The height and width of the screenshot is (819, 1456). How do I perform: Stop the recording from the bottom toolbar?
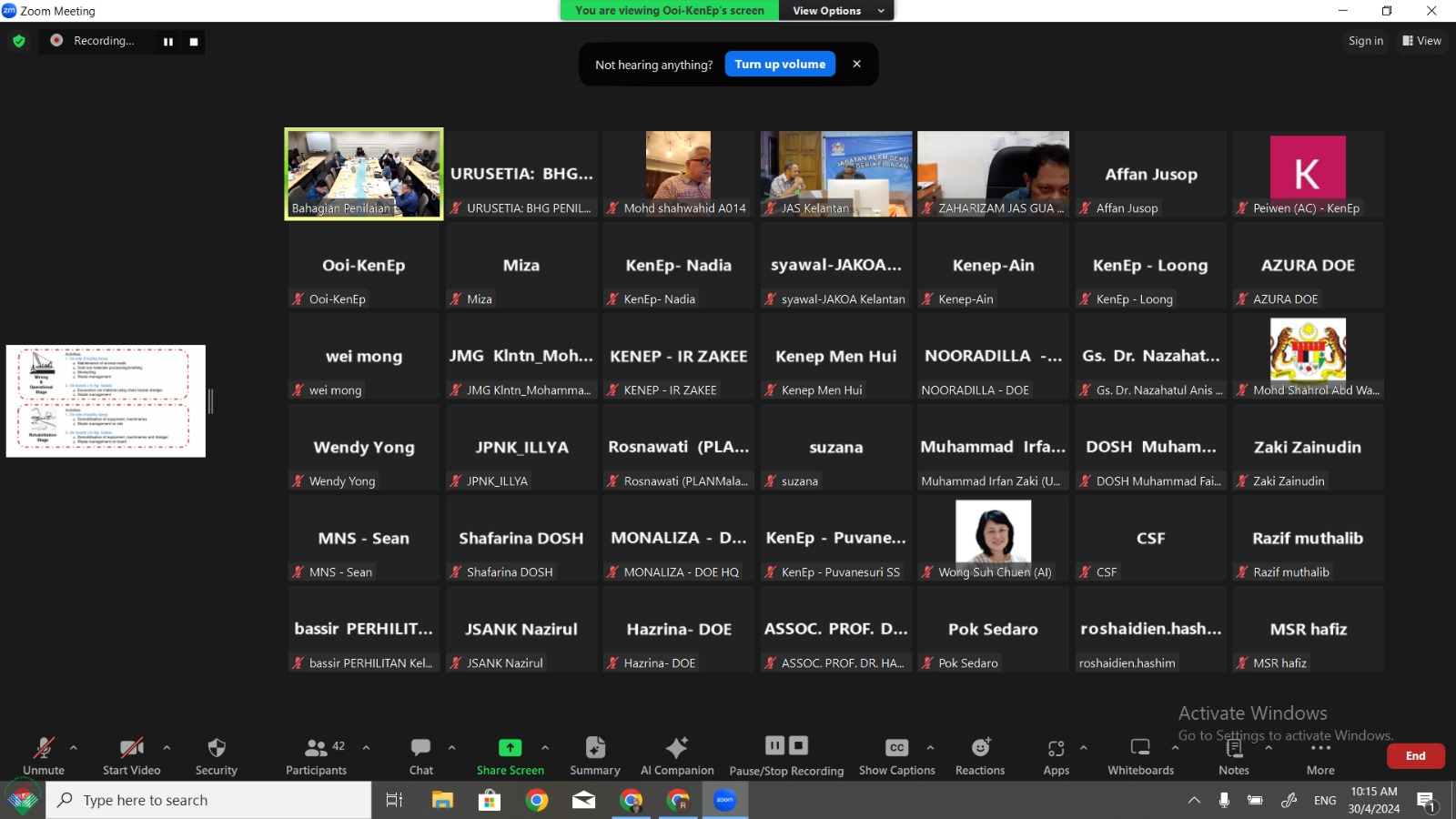798,746
